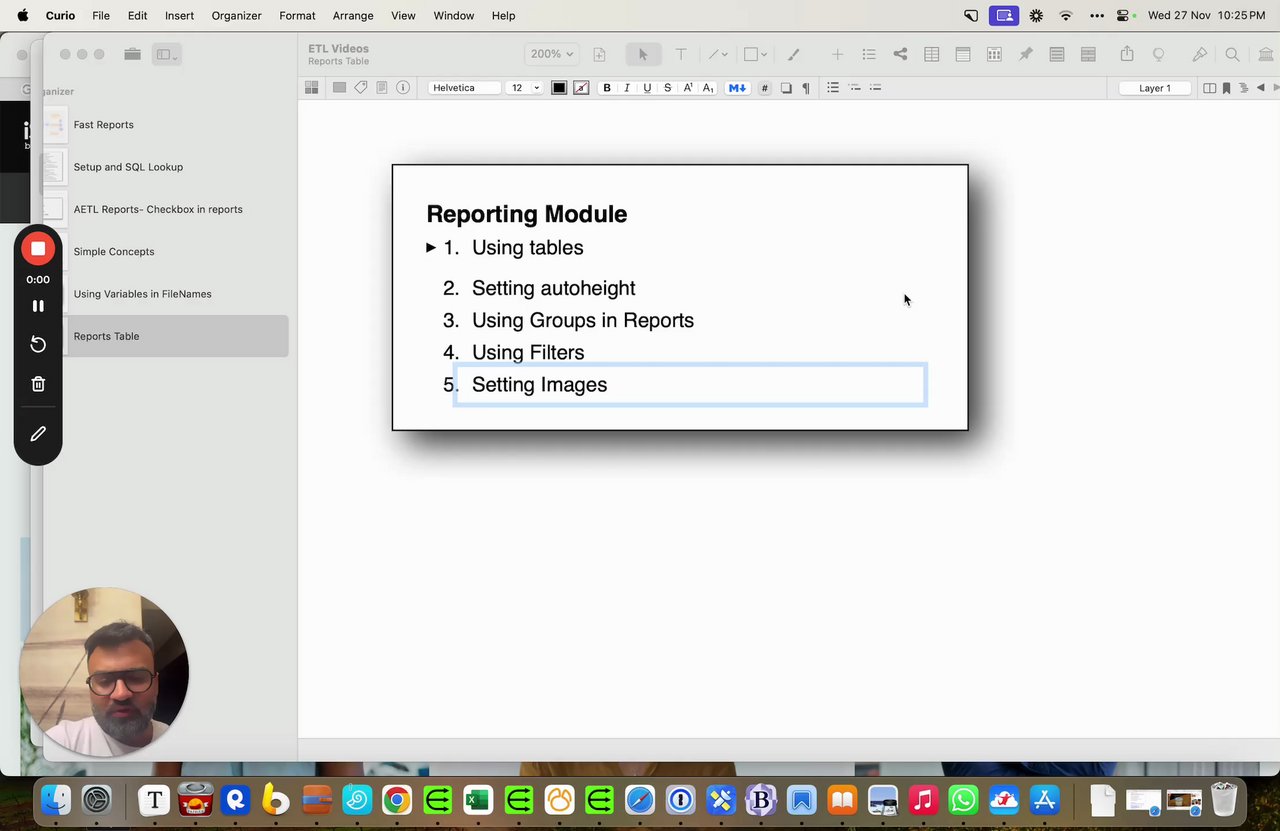Viewport: 1280px width, 831px height.
Task: Open the 200% zoom dropdown
Action: 552,54
